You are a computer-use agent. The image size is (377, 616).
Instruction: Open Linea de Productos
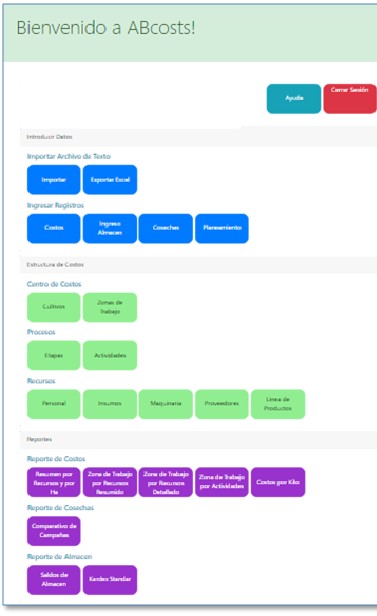pyautogui.click(x=278, y=404)
